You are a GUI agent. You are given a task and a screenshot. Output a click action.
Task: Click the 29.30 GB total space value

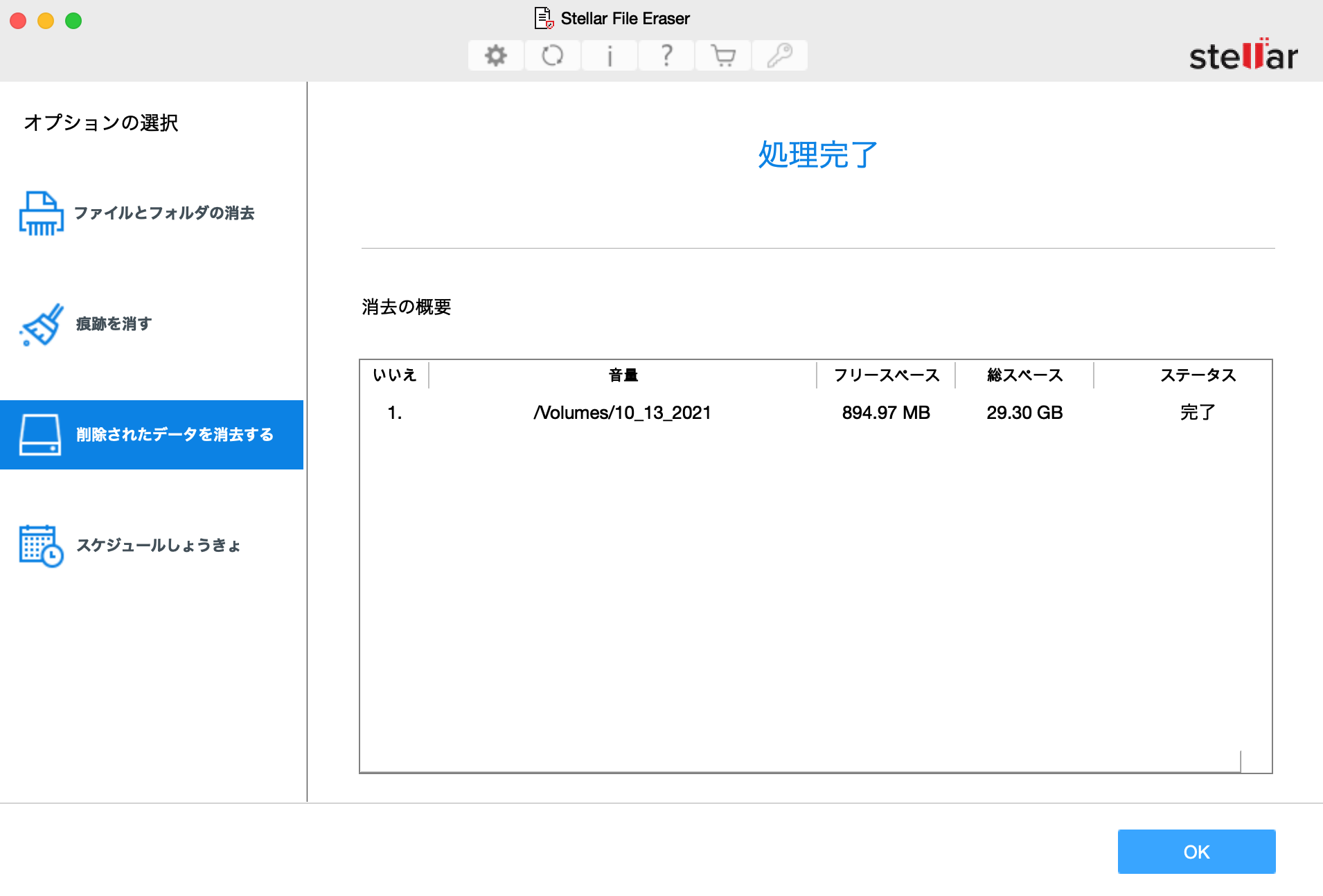pos(1024,413)
